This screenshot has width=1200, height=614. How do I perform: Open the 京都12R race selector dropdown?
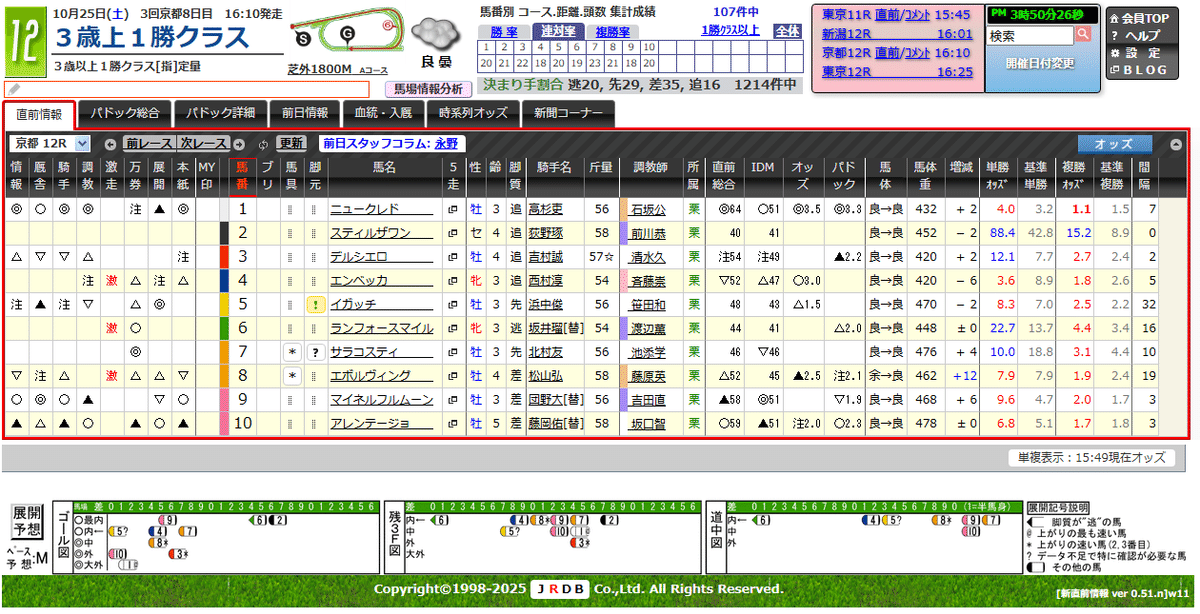click(50, 141)
